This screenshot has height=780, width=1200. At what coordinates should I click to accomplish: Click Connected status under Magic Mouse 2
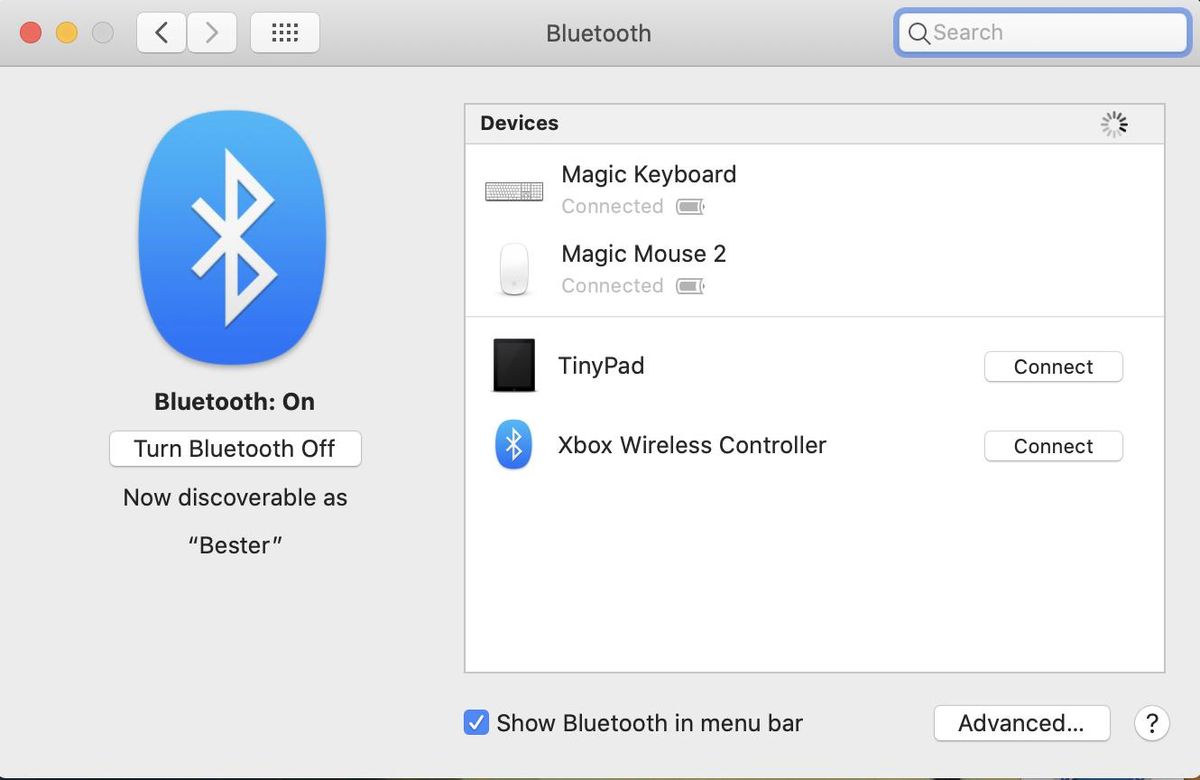(x=612, y=286)
